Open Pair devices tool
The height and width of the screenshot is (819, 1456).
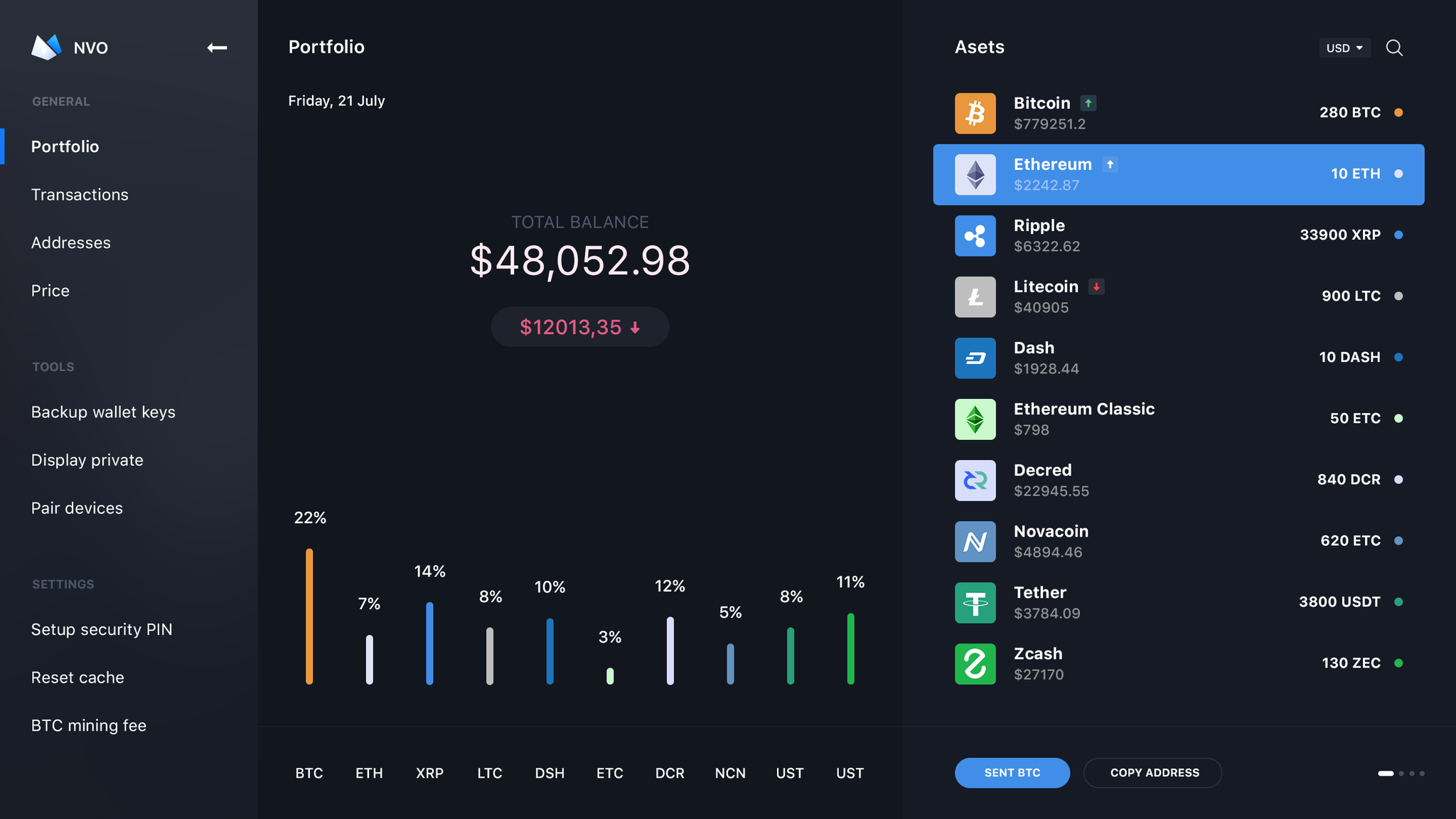[x=77, y=508]
